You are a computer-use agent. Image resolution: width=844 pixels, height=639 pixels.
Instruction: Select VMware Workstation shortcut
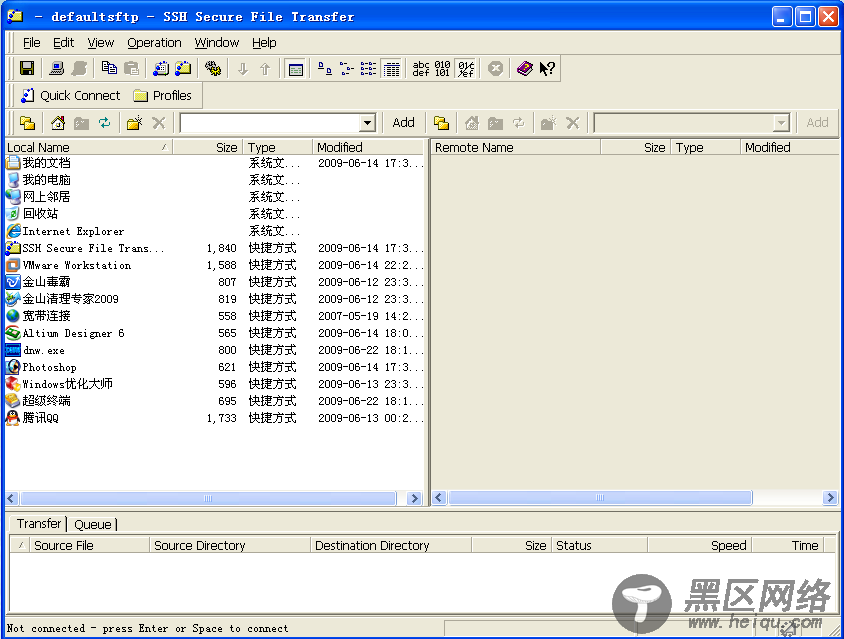76,265
